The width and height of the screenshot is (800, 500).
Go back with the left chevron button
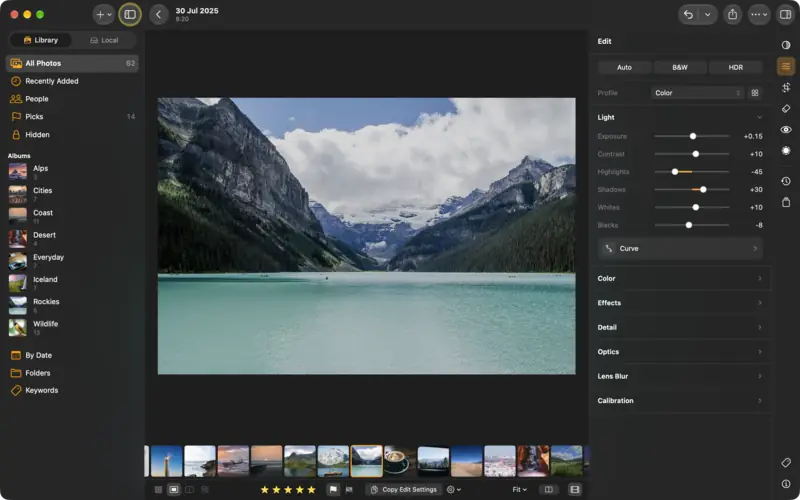[x=159, y=14]
